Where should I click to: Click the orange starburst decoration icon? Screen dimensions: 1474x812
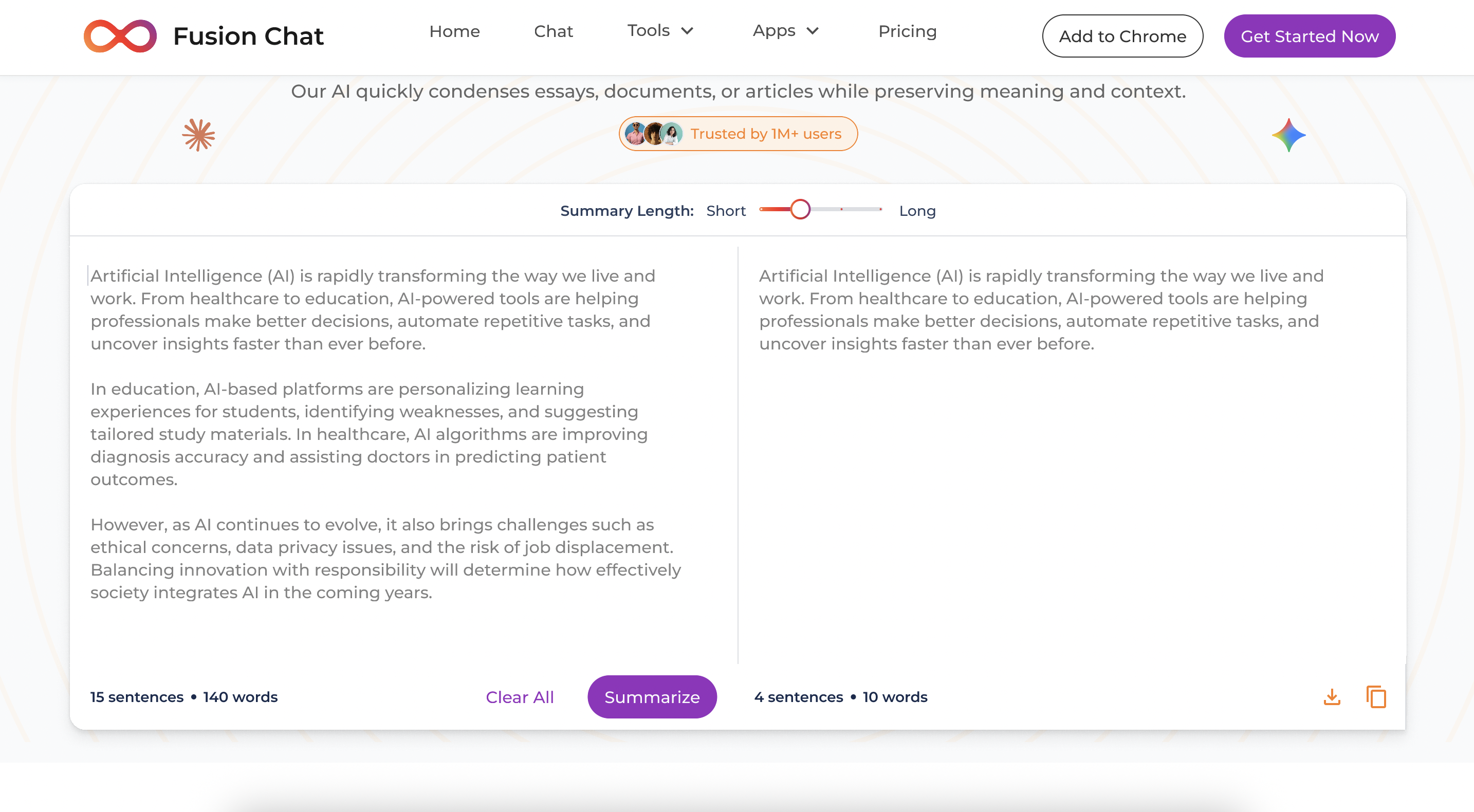pyautogui.click(x=198, y=135)
